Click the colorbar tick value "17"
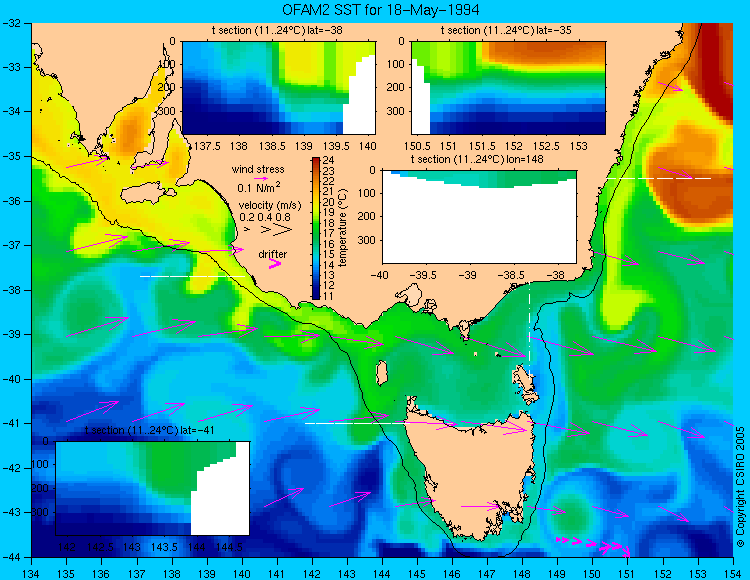 [x=328, y=233]
